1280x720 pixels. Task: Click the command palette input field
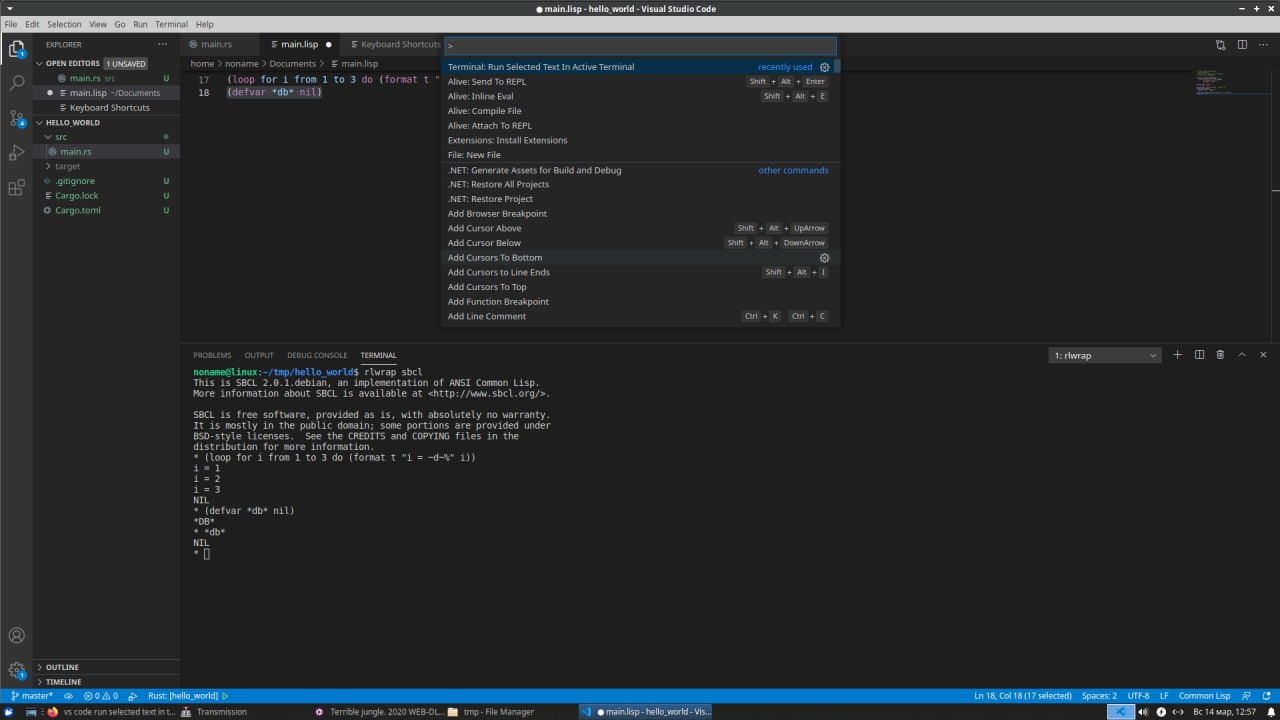pos(640,45)
